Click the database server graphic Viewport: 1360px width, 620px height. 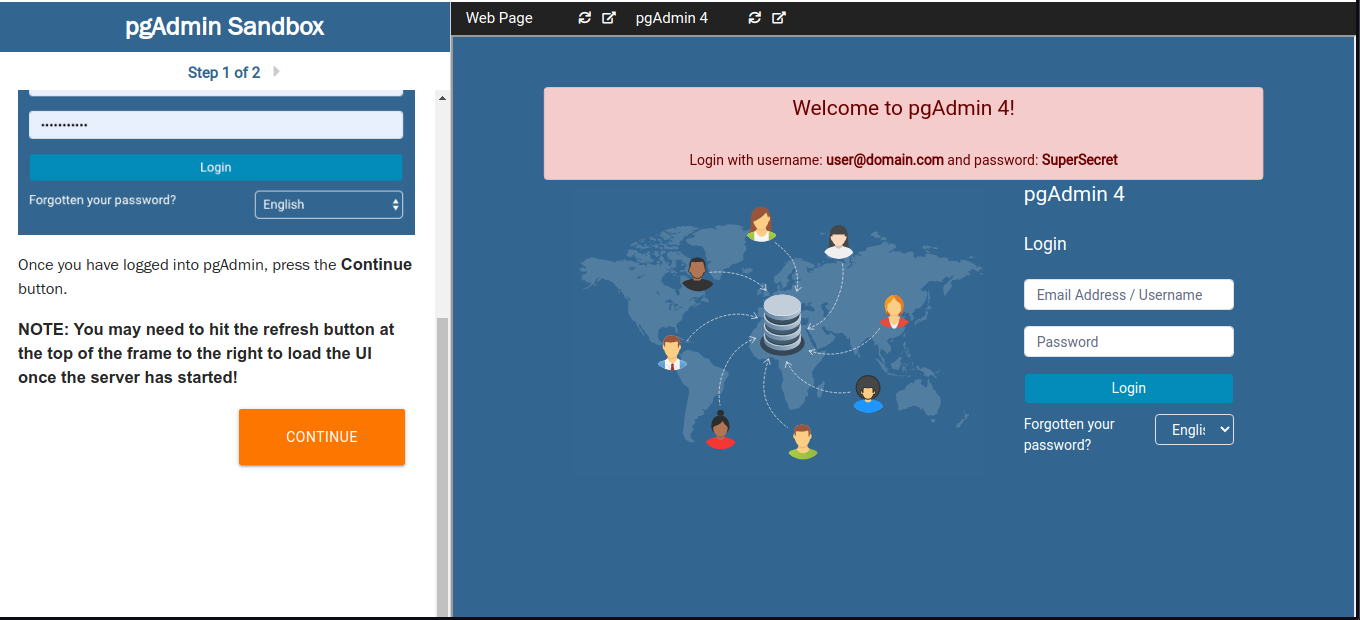(781, 325)
